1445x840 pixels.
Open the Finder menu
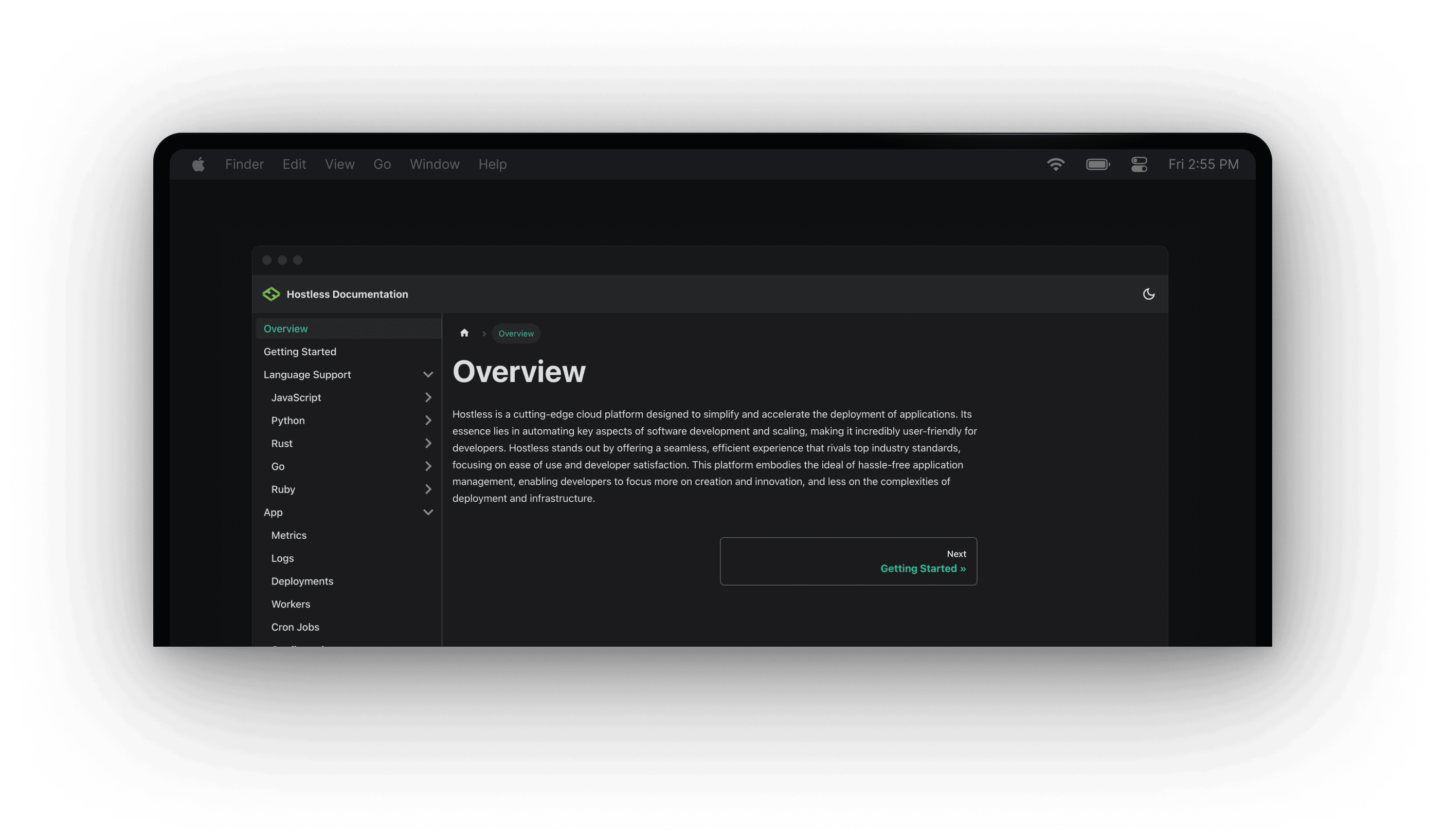click(244, 165)
